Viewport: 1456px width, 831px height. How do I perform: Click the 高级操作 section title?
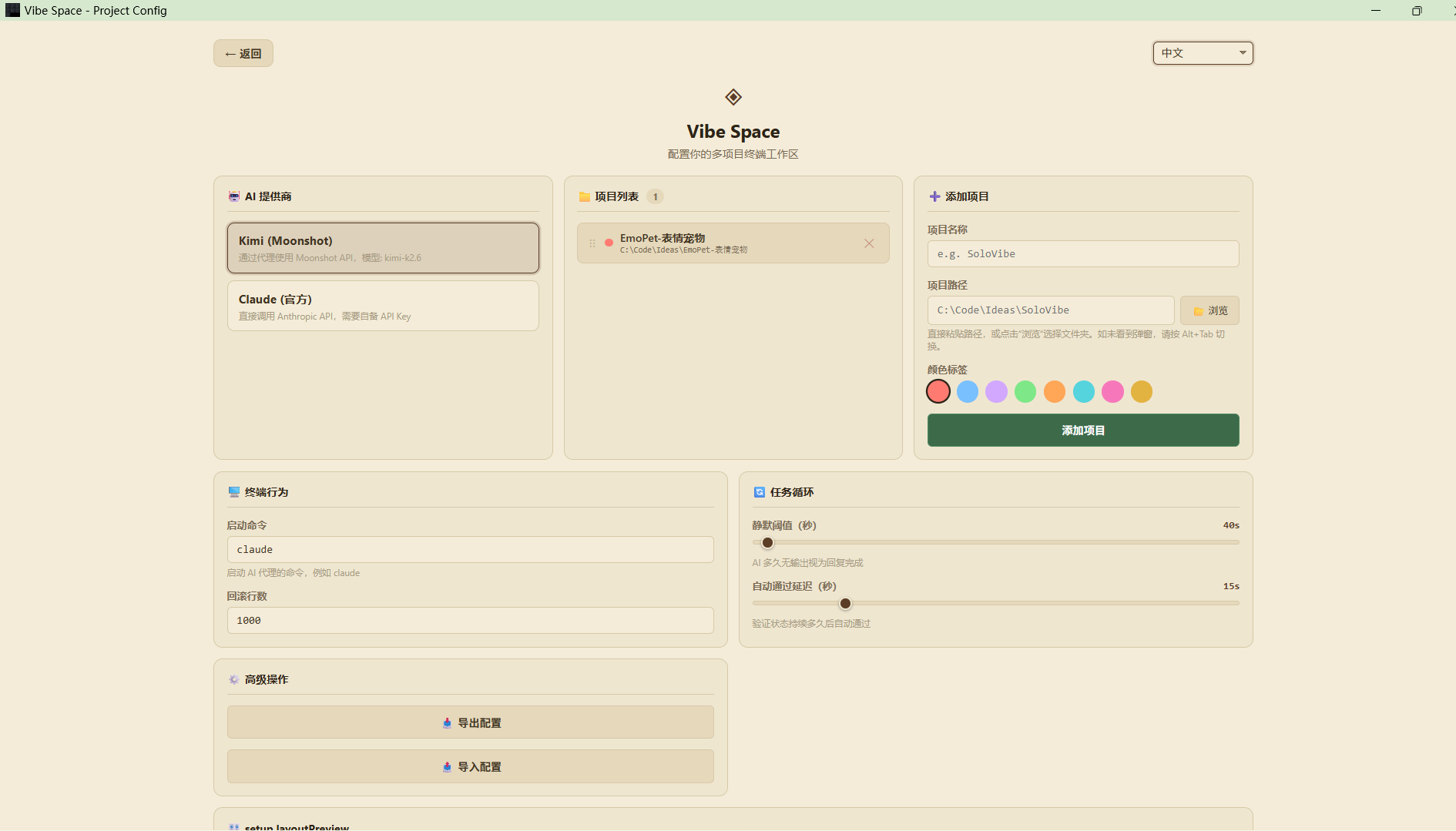267,679
